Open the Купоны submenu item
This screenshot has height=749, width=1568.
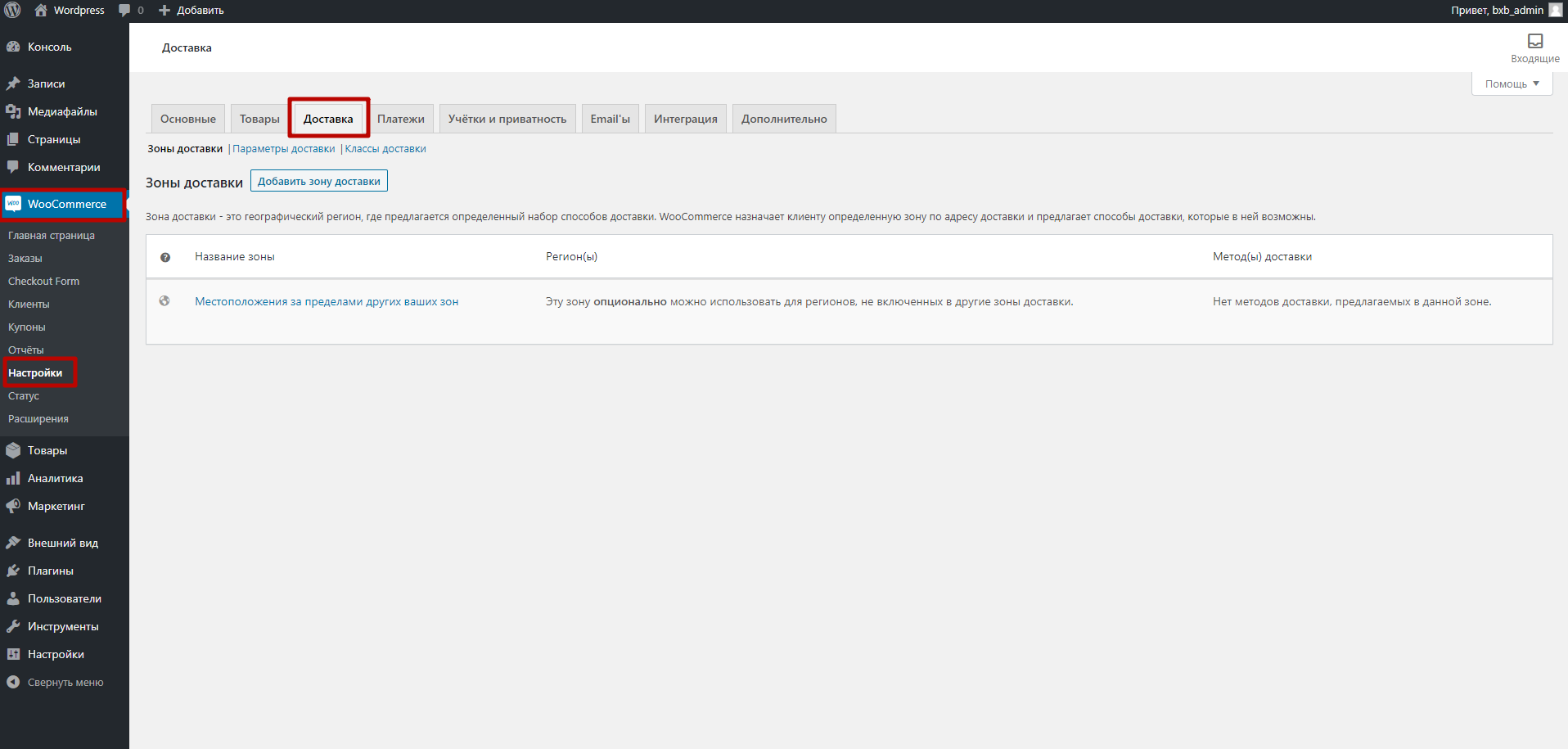click(27, 327)
